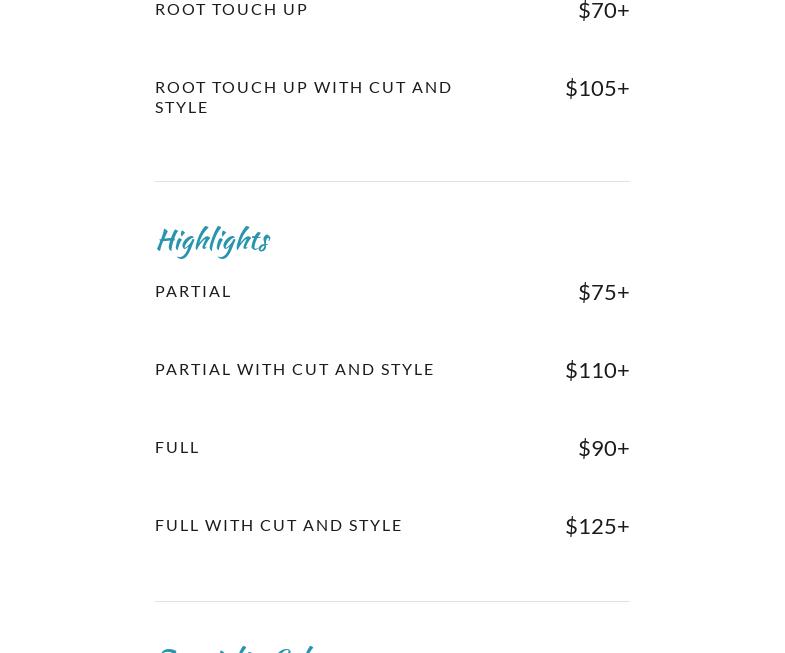Click the divider line above Highlights

(x=392, y=181)
